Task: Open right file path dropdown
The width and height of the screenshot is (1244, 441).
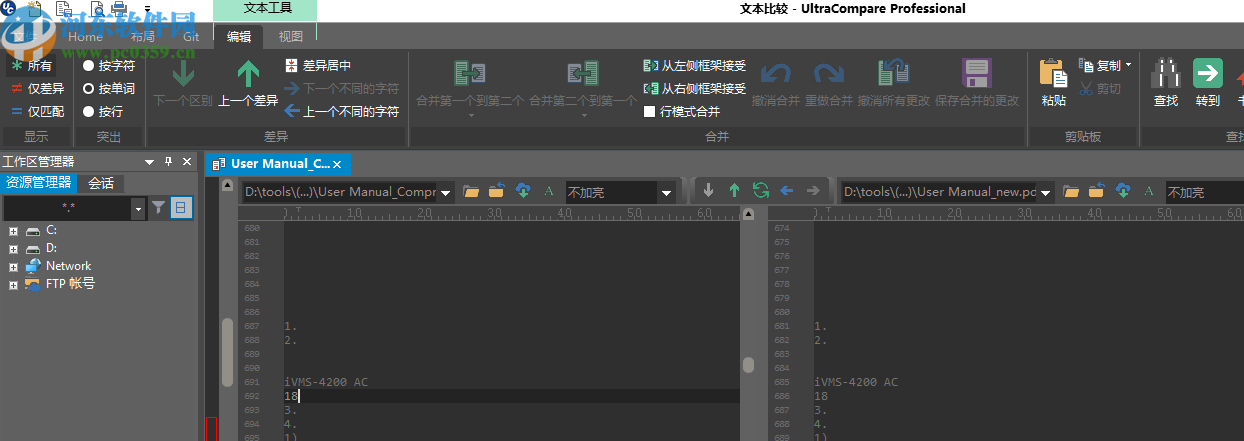Action: [1046, 192]
